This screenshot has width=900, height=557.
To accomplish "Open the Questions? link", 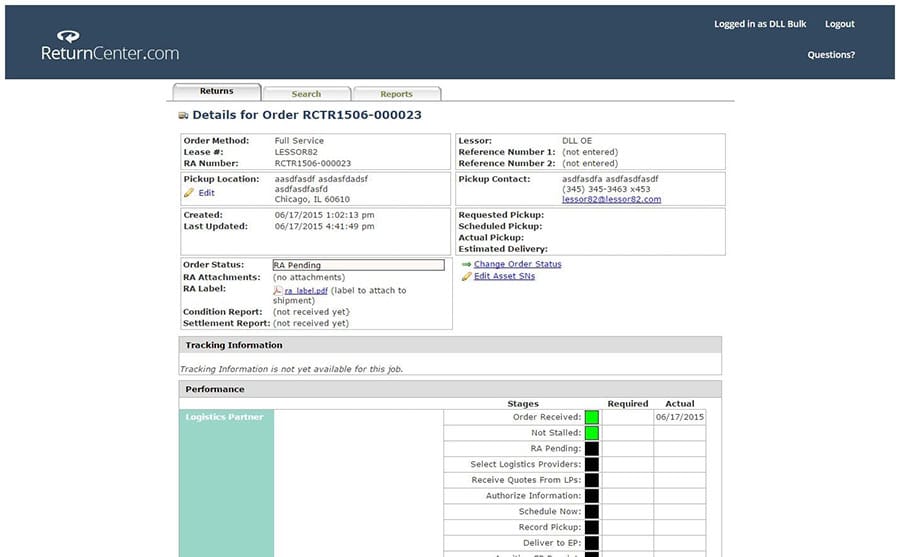I will point(831,55).
